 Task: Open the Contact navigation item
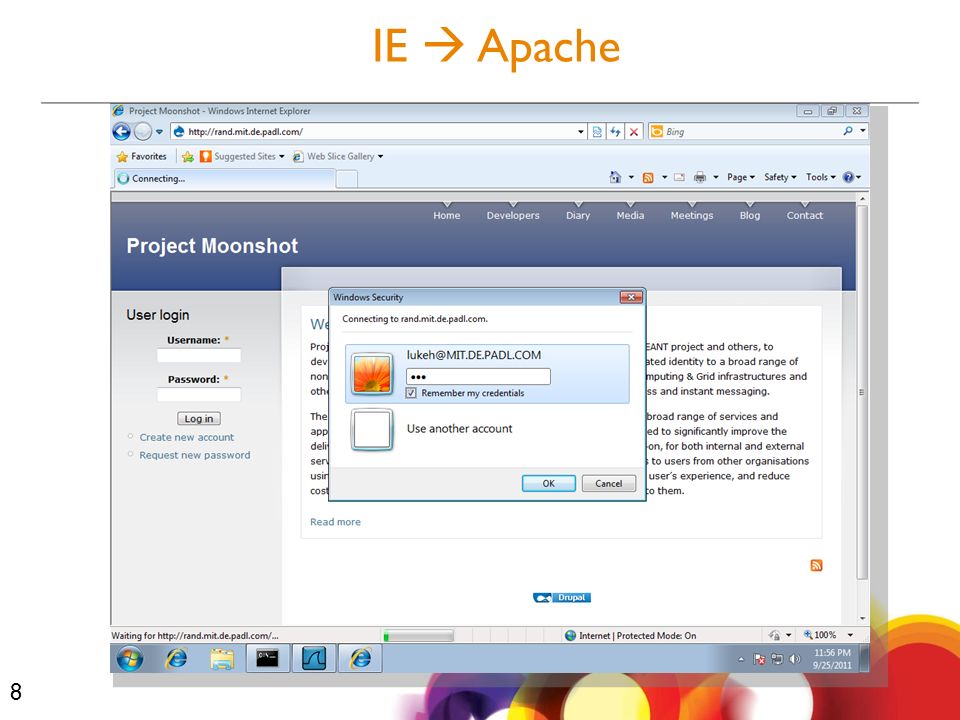804,216
